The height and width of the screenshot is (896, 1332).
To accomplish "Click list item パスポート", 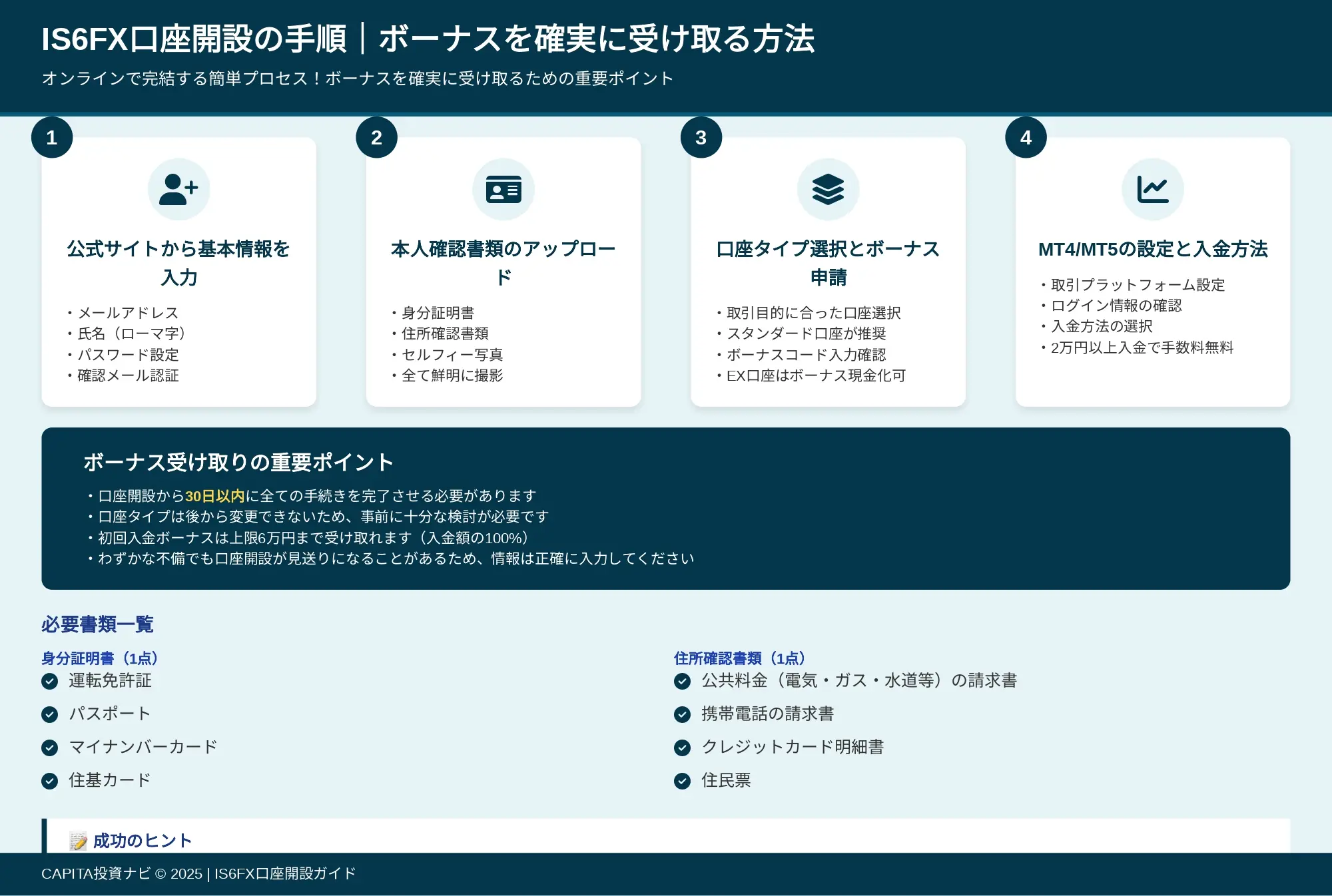I will click(110, 714).
